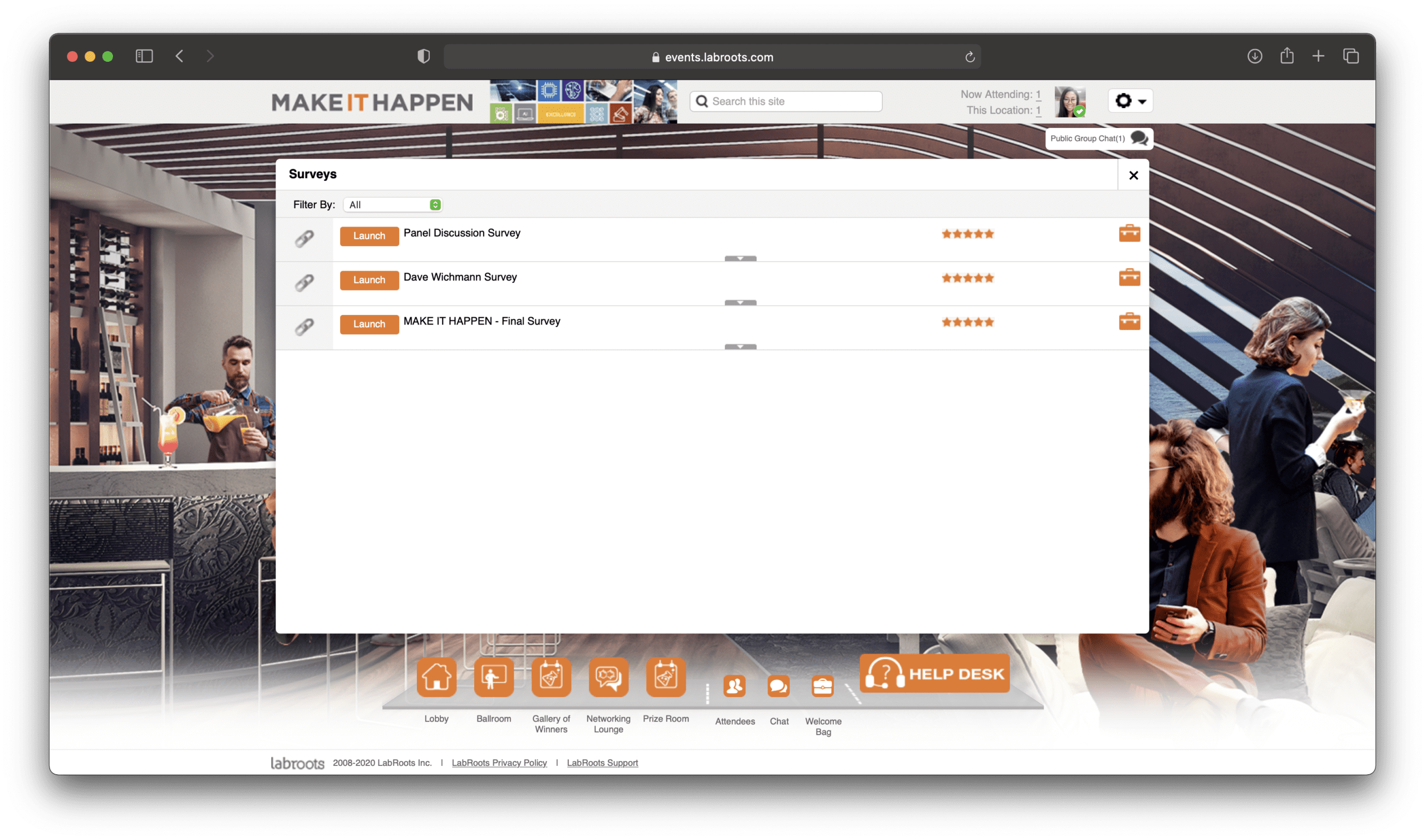Screen dimensions: 1425x840
Task: Launch the Dave Wichmann Survey
Action: point(369,280)
